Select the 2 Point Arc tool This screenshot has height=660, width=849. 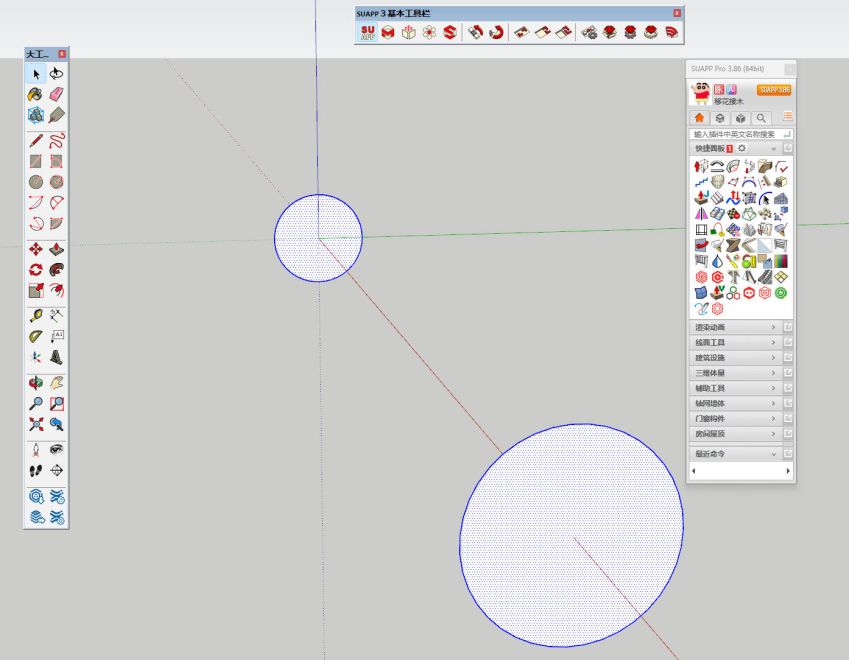tap(56, 202)
